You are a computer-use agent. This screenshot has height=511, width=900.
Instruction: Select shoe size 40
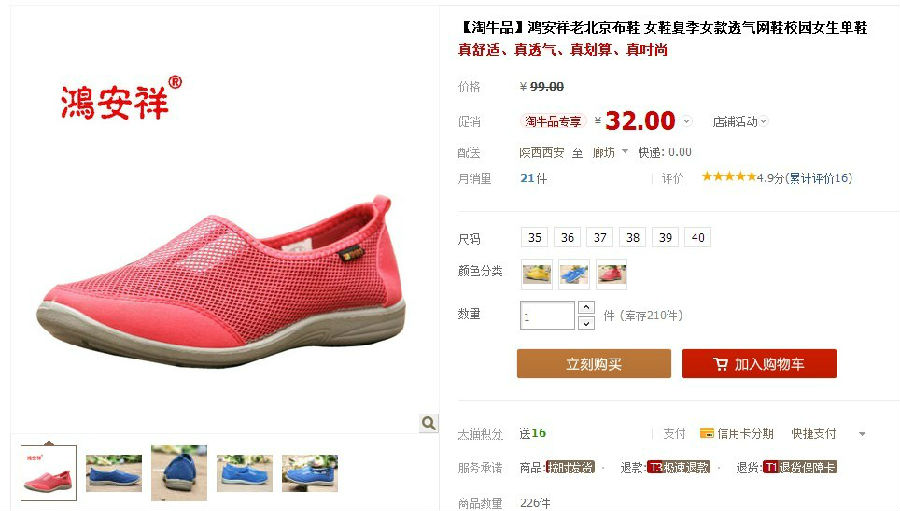click(x=697, y=237)
